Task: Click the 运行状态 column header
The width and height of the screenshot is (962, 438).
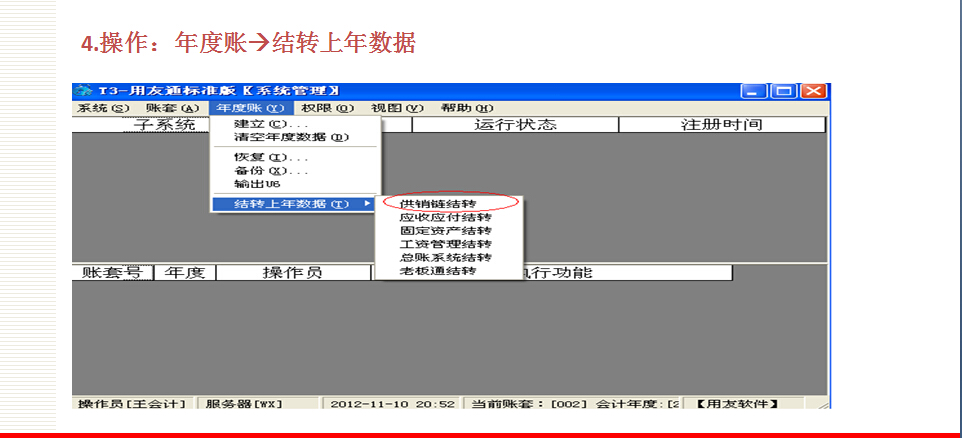Action: click(x=515, y=125)
